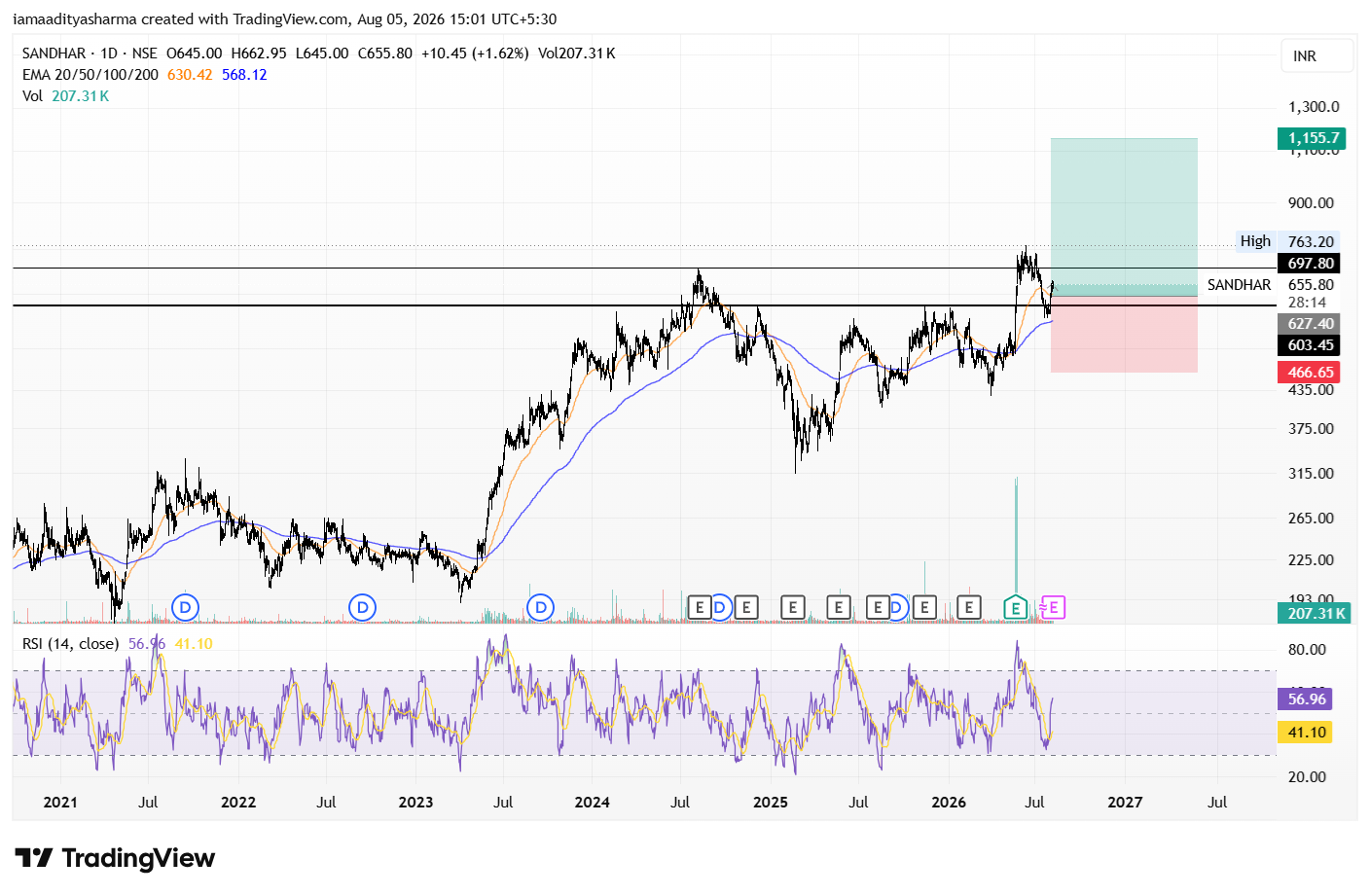1370x896 pixels.
Task: Select the red stop-loss zone of the long position
Action: (x=1124, y=334)
